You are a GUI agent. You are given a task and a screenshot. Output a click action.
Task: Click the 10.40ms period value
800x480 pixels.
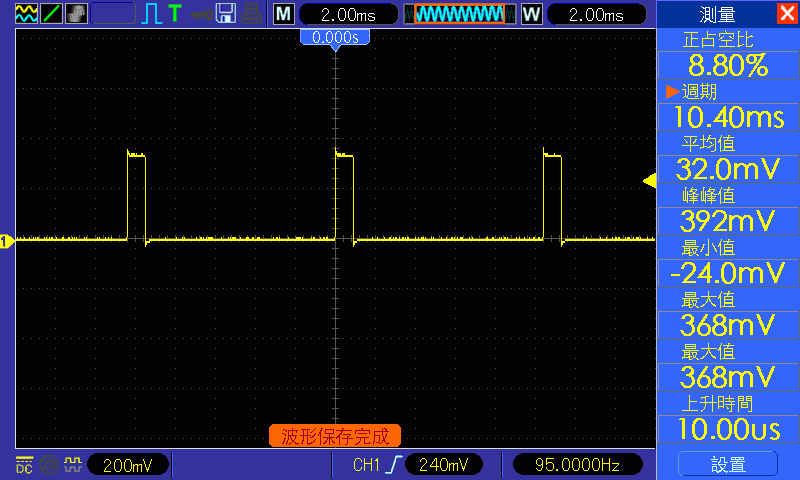(728, 117)
